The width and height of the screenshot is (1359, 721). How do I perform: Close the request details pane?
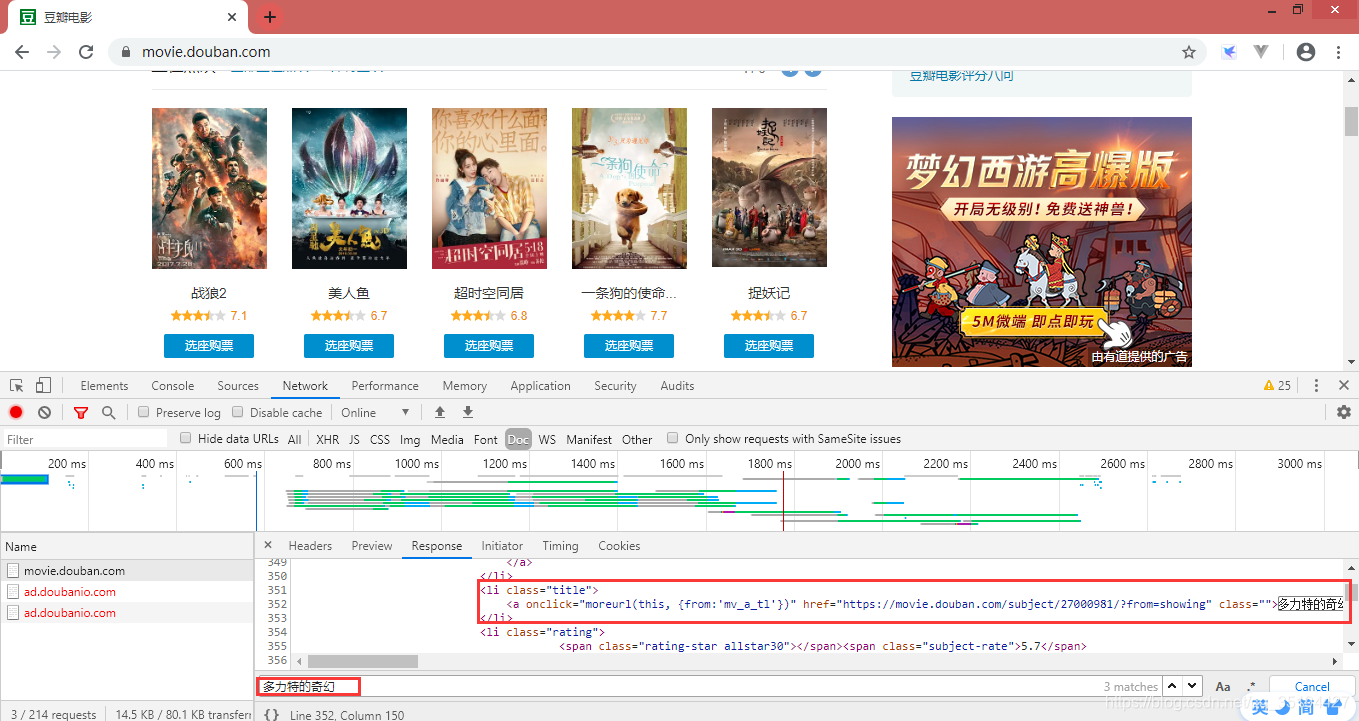(x=268, y=546)
